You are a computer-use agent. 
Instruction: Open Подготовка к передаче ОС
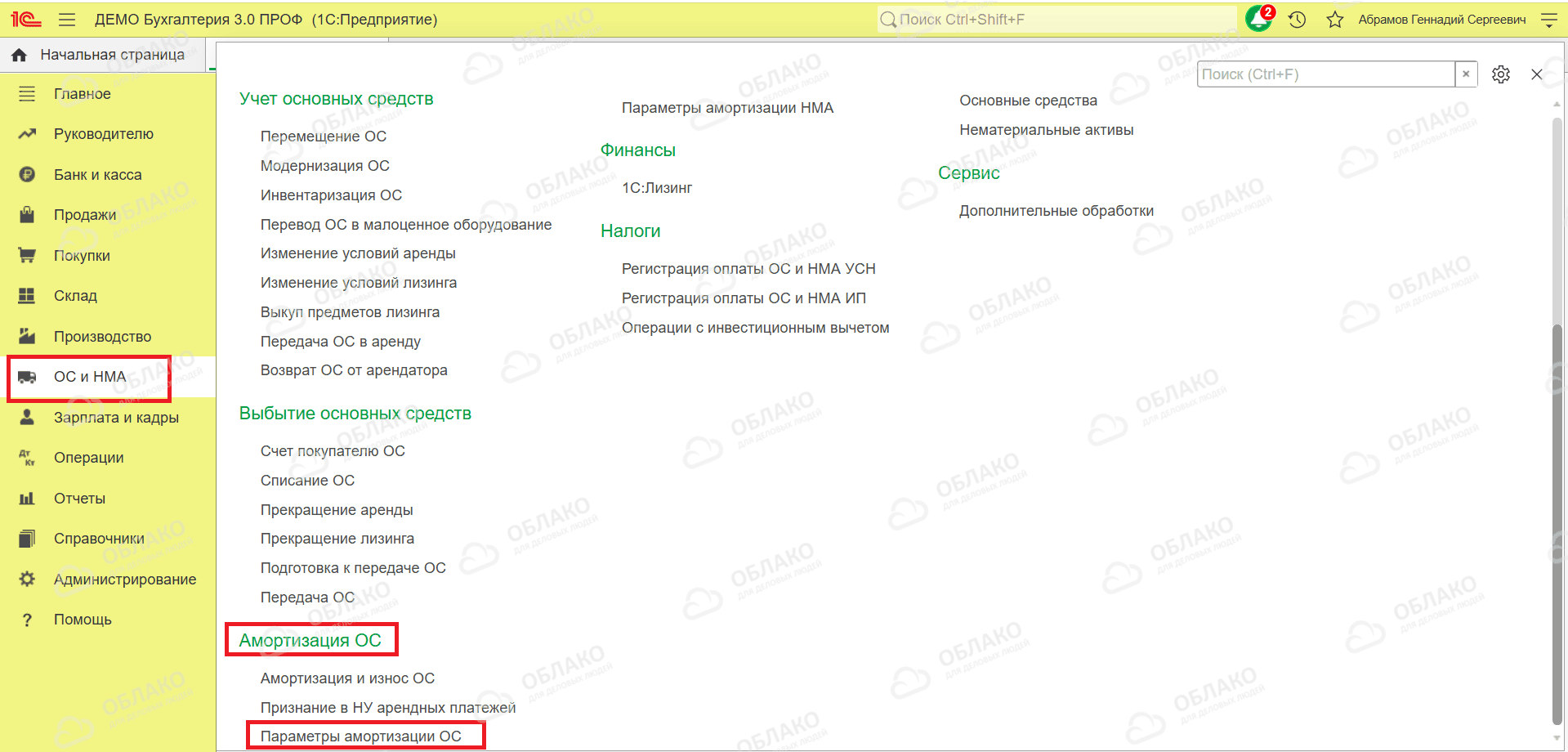click(x=353, y=568)
